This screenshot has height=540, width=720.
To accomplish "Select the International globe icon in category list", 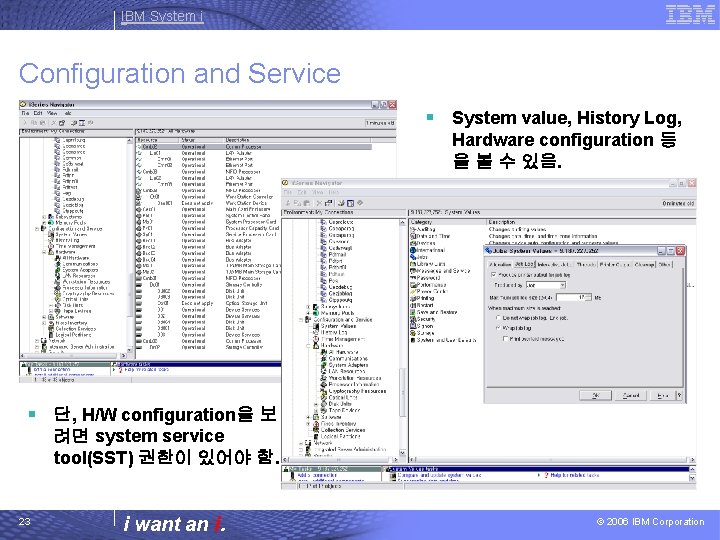I will coord(413,250).
